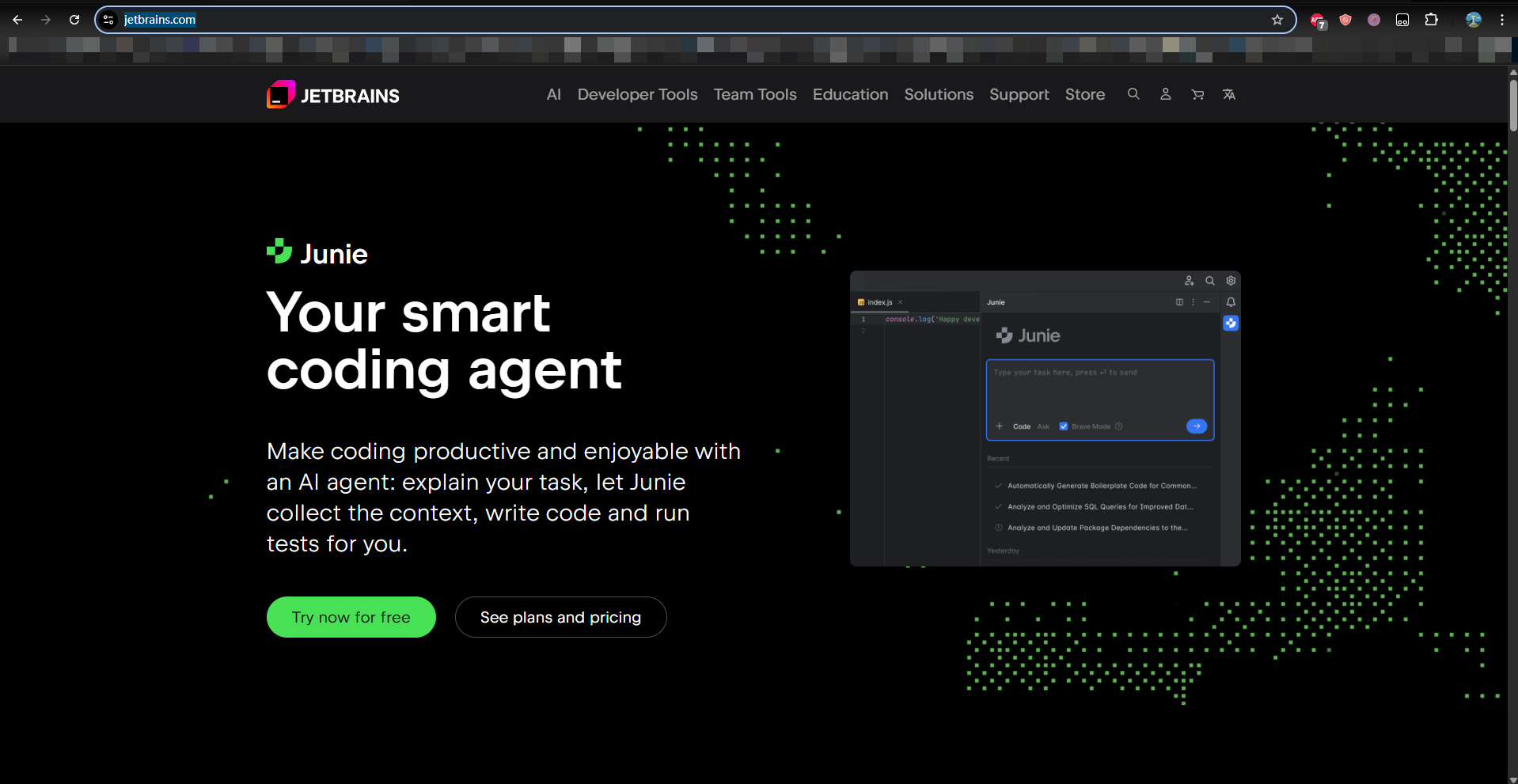Screen dimensions: 1518x784
Task: Reload the page with refresh icon
Action: 74,20
